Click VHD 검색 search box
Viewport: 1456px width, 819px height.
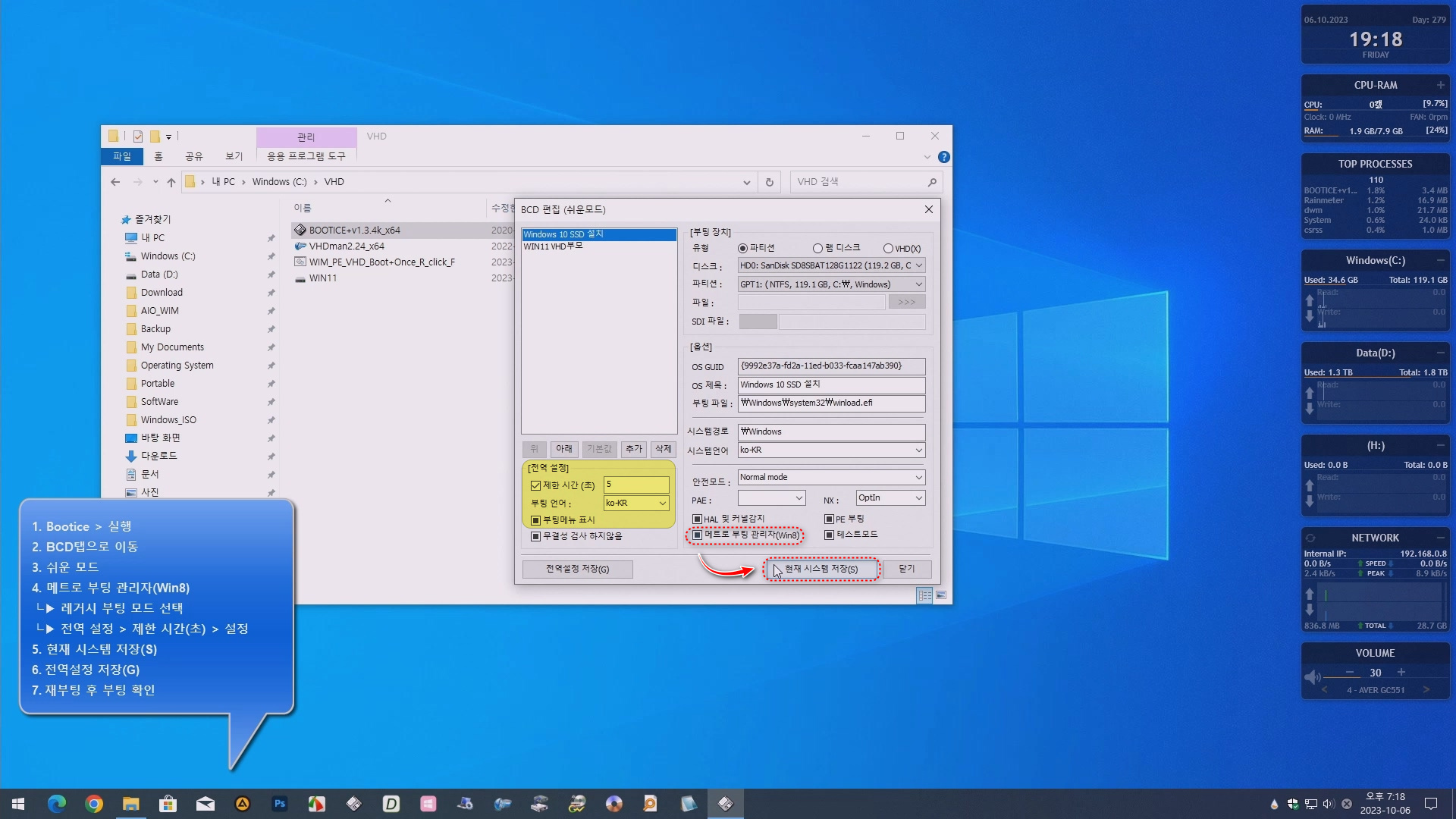click(866, 182)
